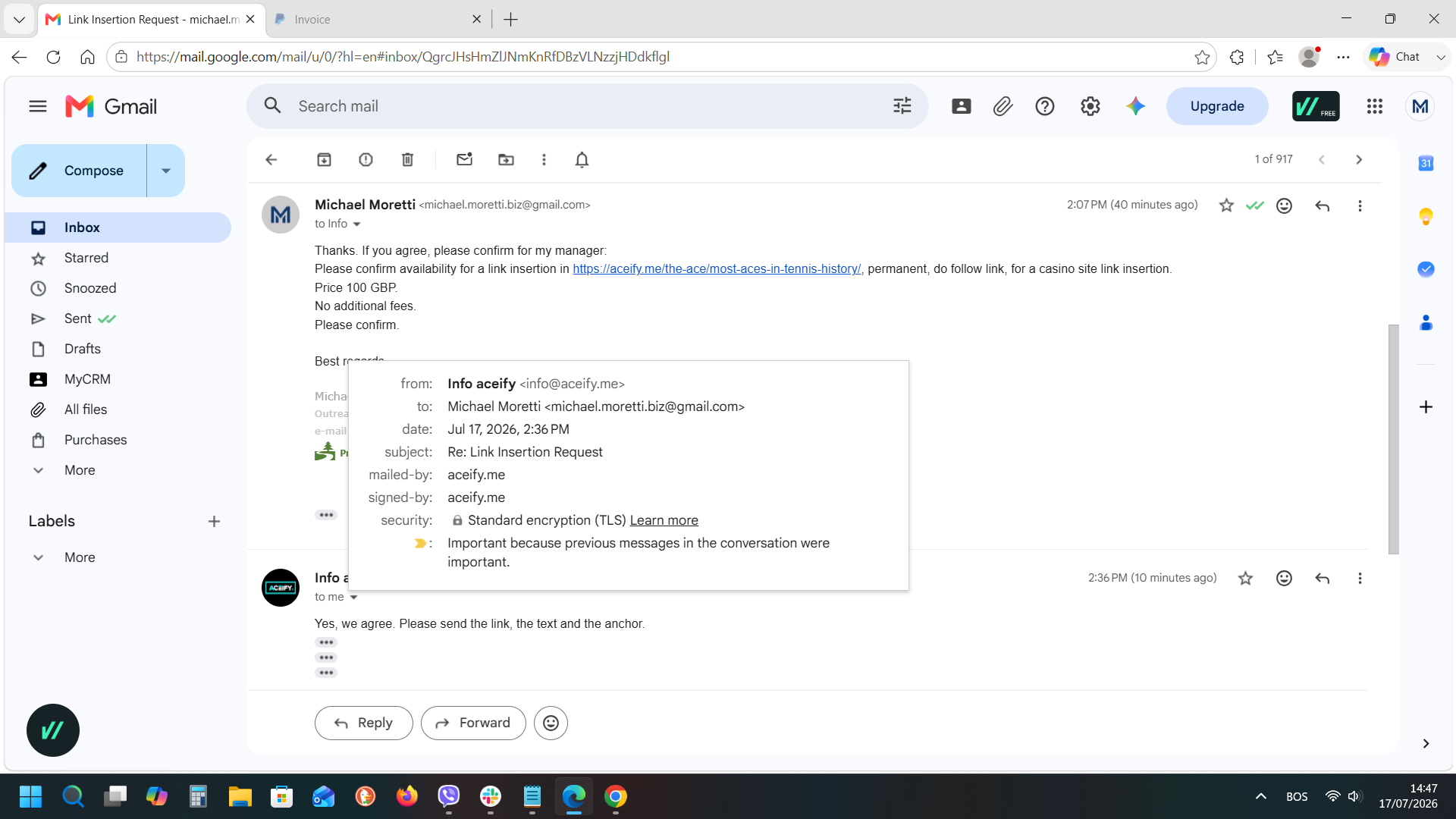
Task: Show trimmed content in first message
Action: [326, 515]
